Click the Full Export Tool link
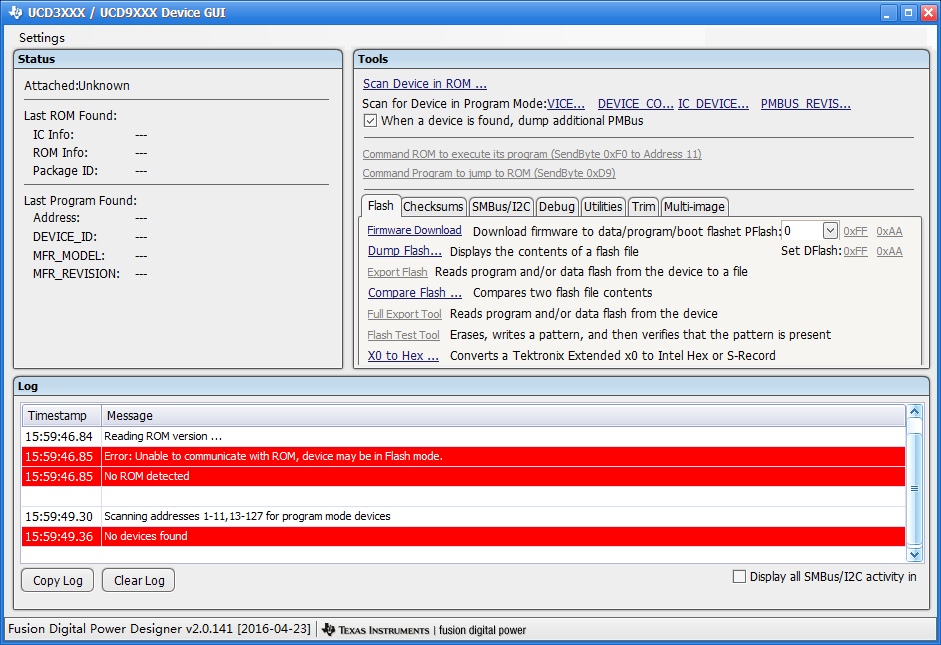The height and width of the screenshot is (645, 941). point(404,314)
